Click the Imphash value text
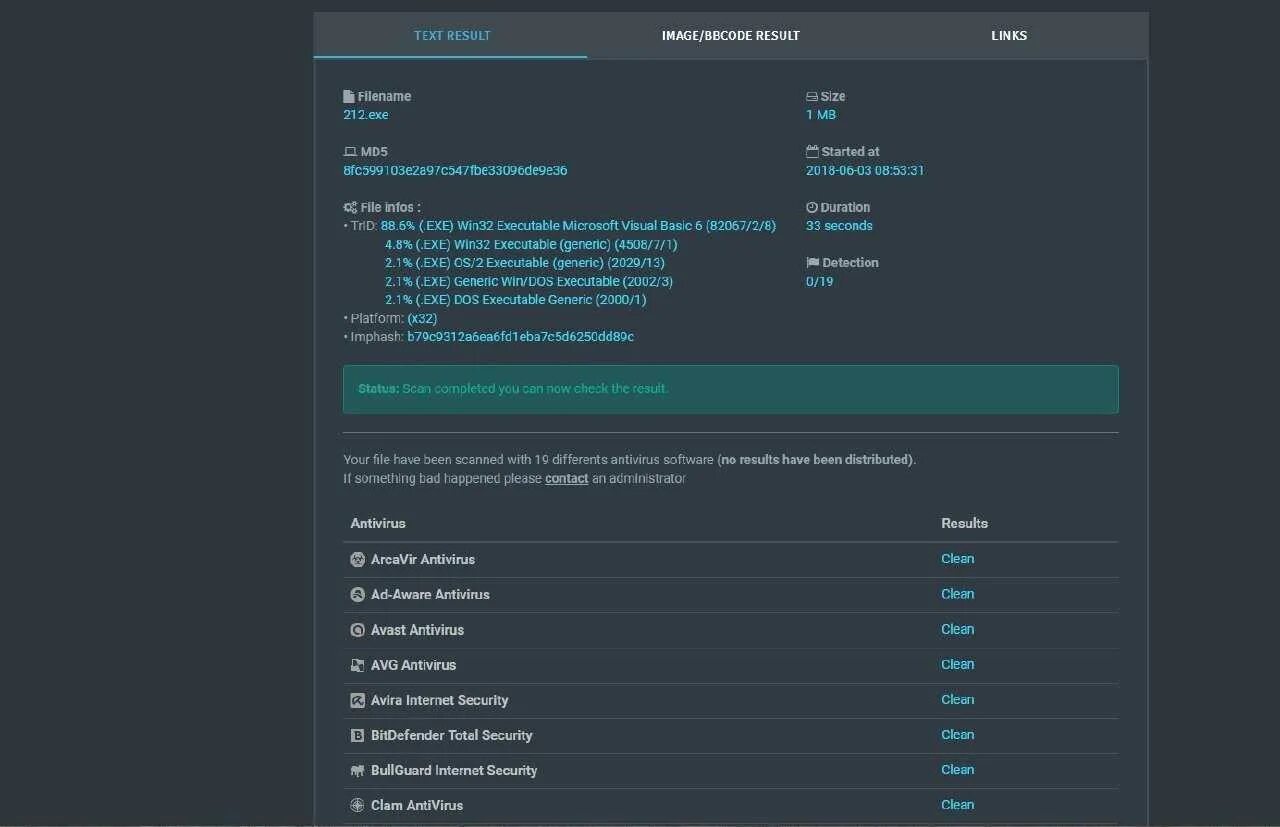1280x827 pixels. [x=520, y=337]
